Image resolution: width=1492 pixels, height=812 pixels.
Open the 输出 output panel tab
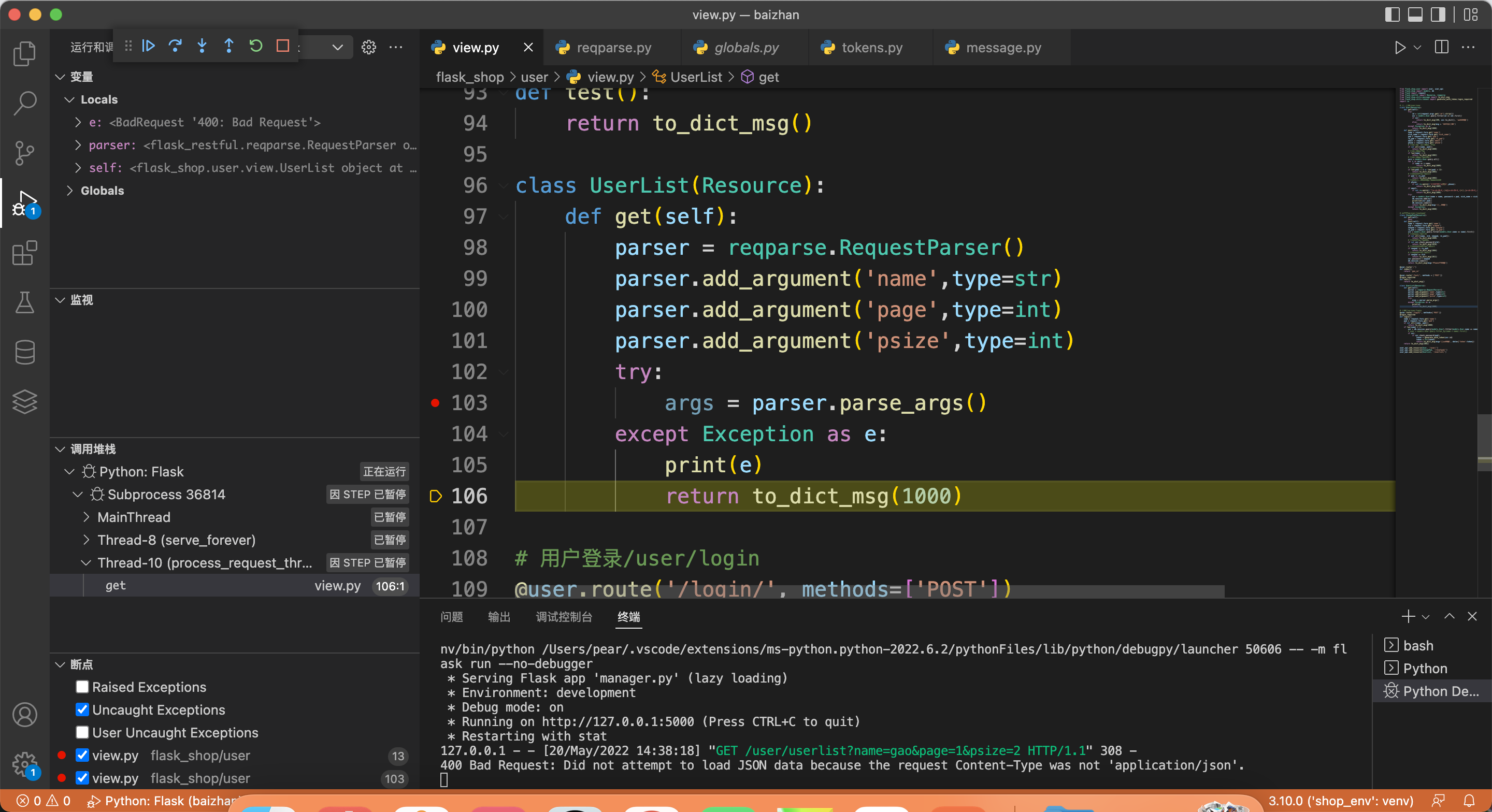(499, 617)
